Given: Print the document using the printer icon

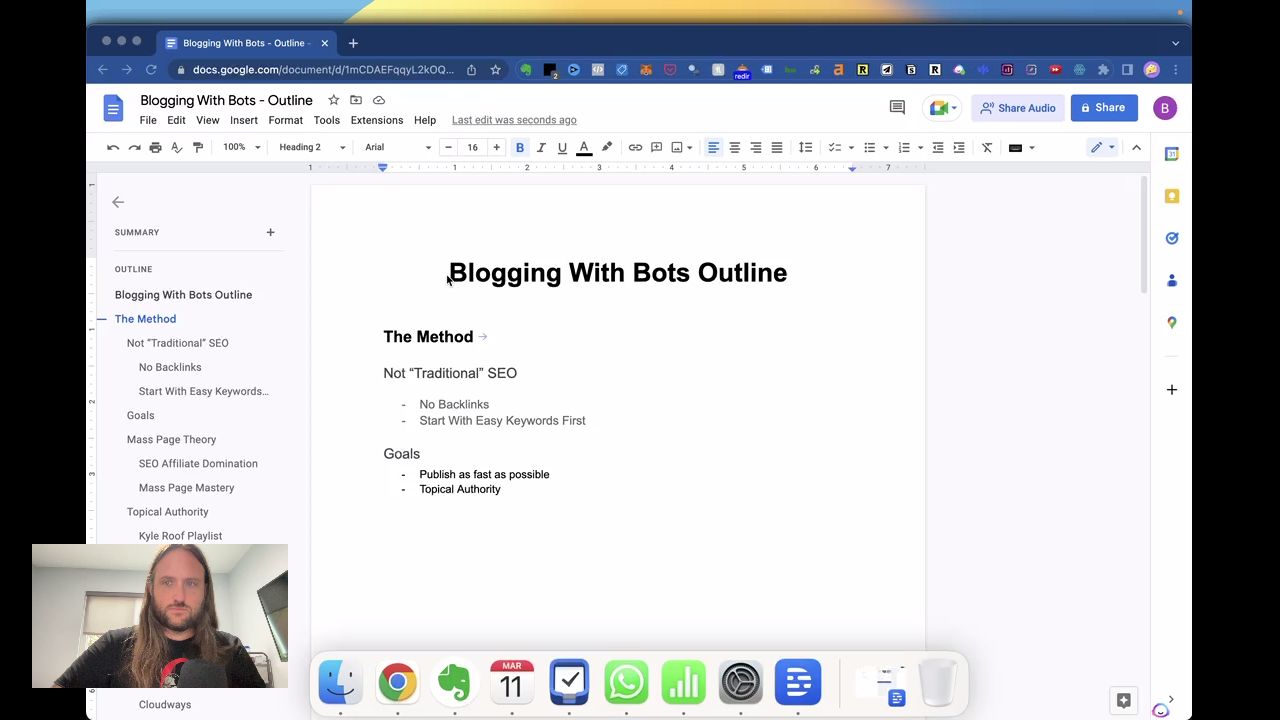Looking at the screenshot, I should tap(155, 148).
